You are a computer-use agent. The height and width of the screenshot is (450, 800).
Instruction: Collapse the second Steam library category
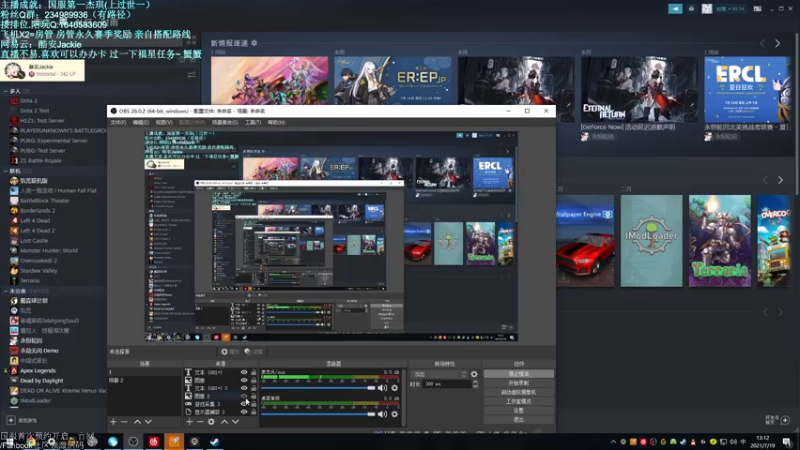coord(6,171)
